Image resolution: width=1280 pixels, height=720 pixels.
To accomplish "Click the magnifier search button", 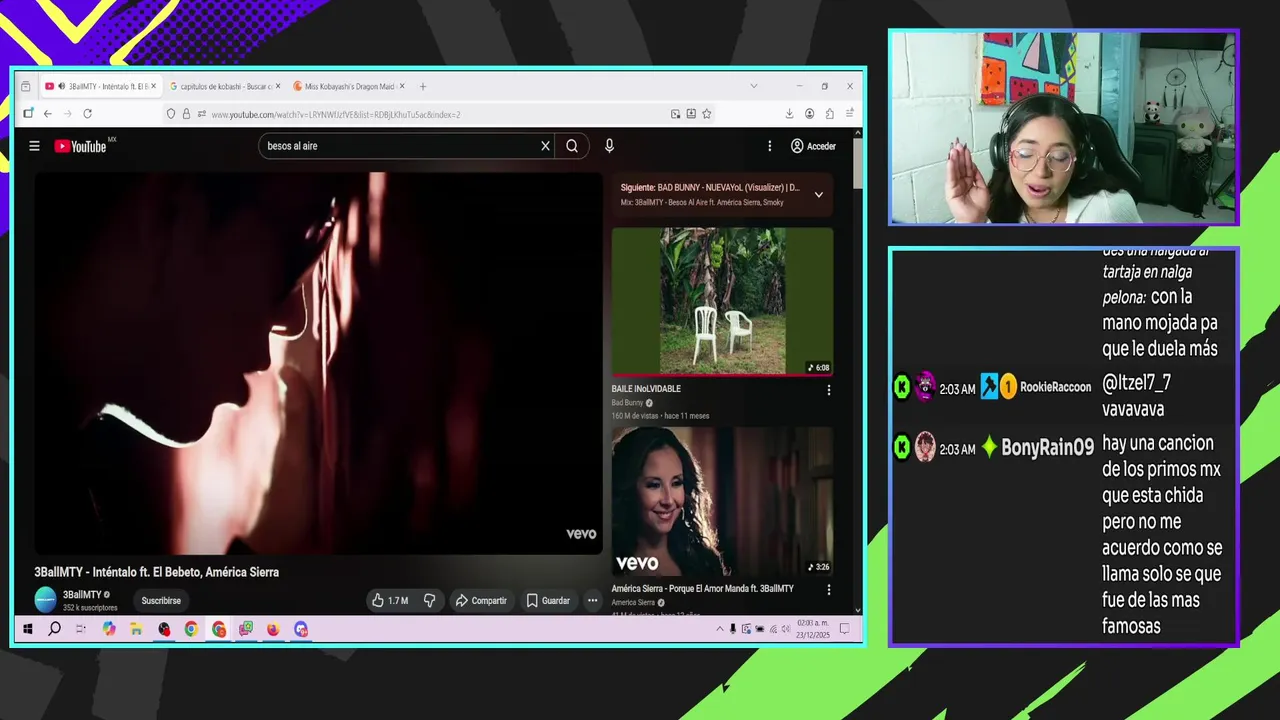I will tap(572, 146).
